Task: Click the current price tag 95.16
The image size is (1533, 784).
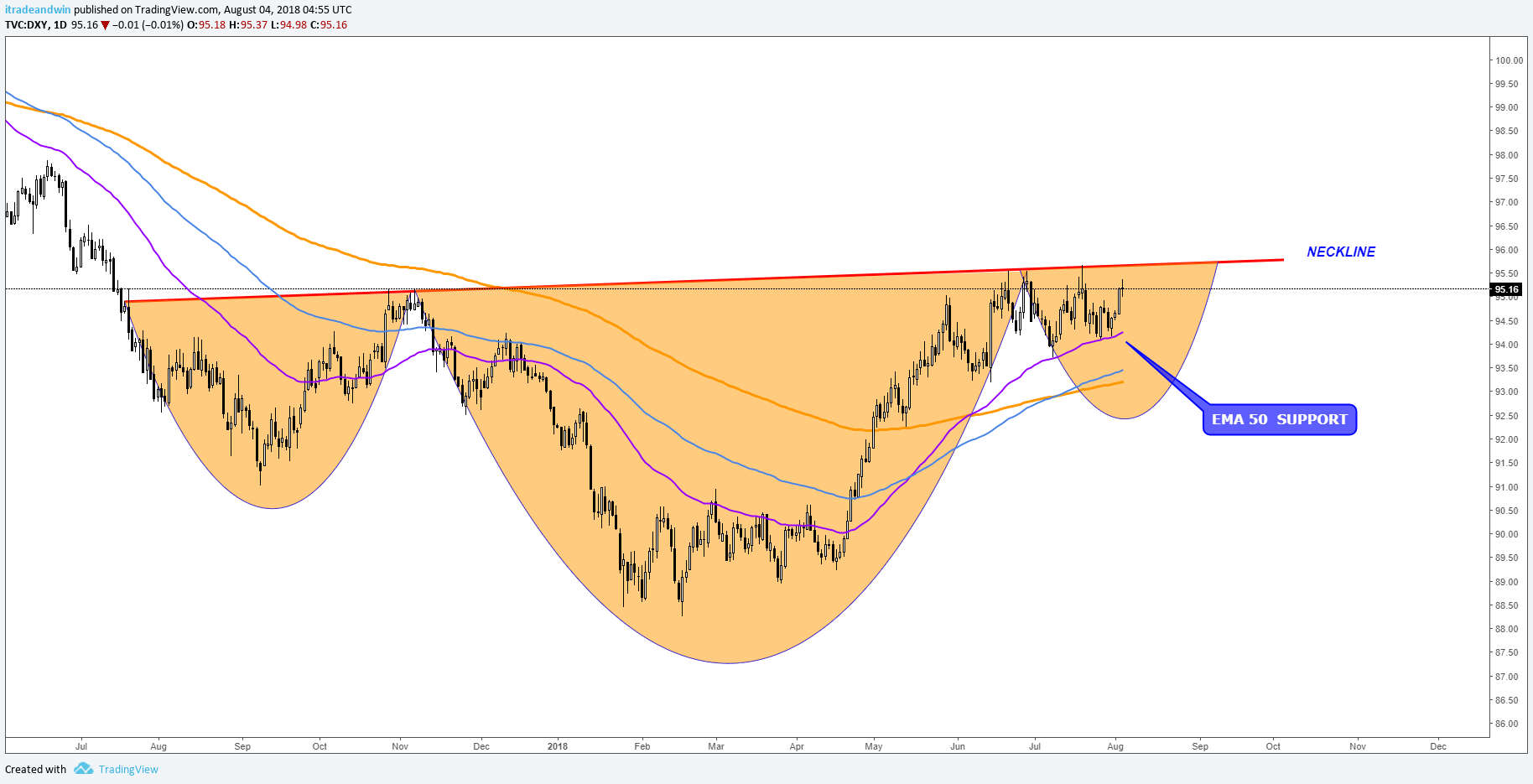Action: point(1507,289)
